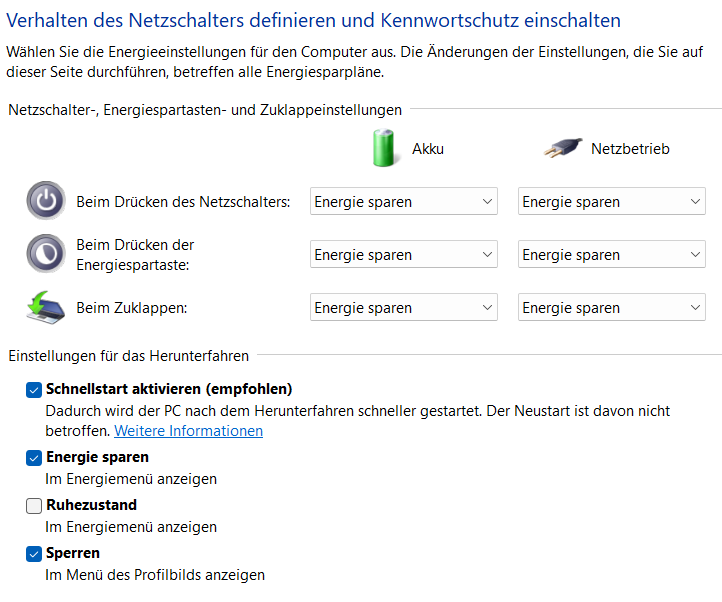Expand battery dropdown for Energiespartaste
Screen dimensions: 722x602
(403, 255)
